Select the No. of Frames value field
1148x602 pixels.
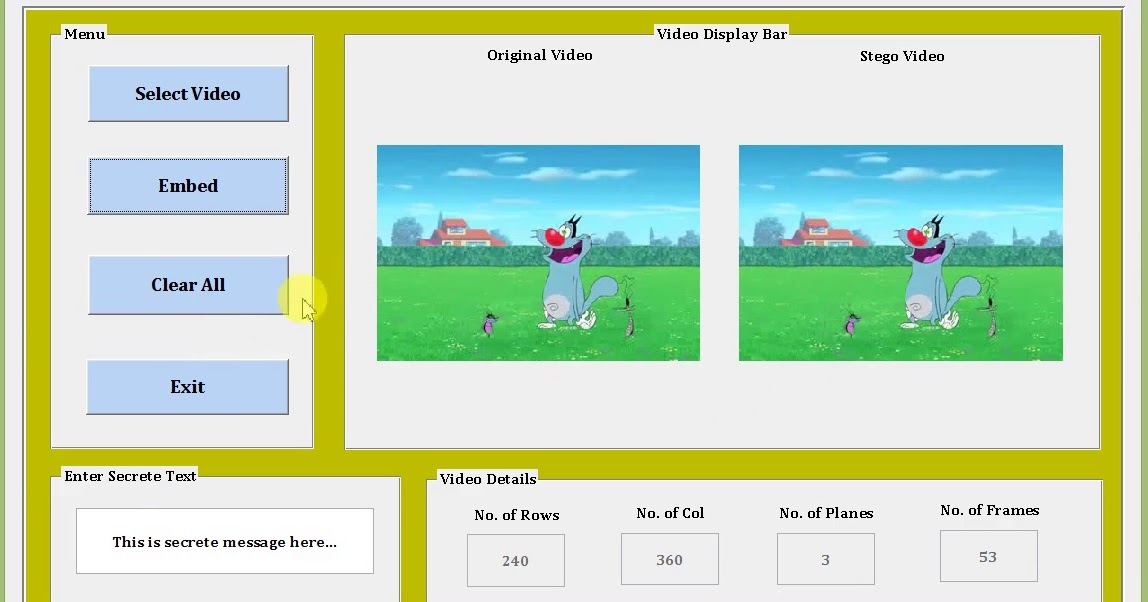[988, 557]
